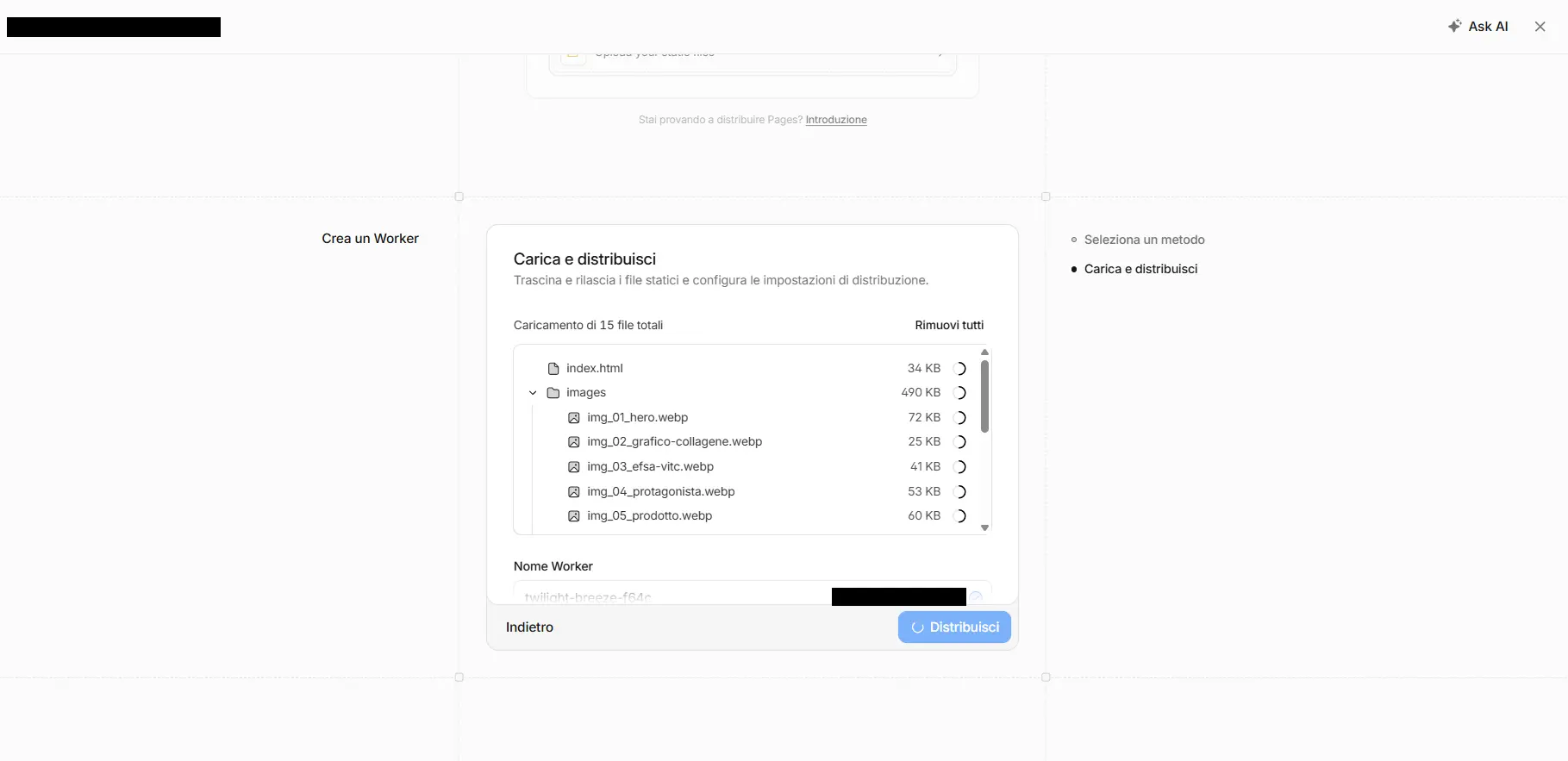1568x761 pixels.
Task: Click the img_02_grafico-collagene.webp image icon
Action: [x=574, y=442]
